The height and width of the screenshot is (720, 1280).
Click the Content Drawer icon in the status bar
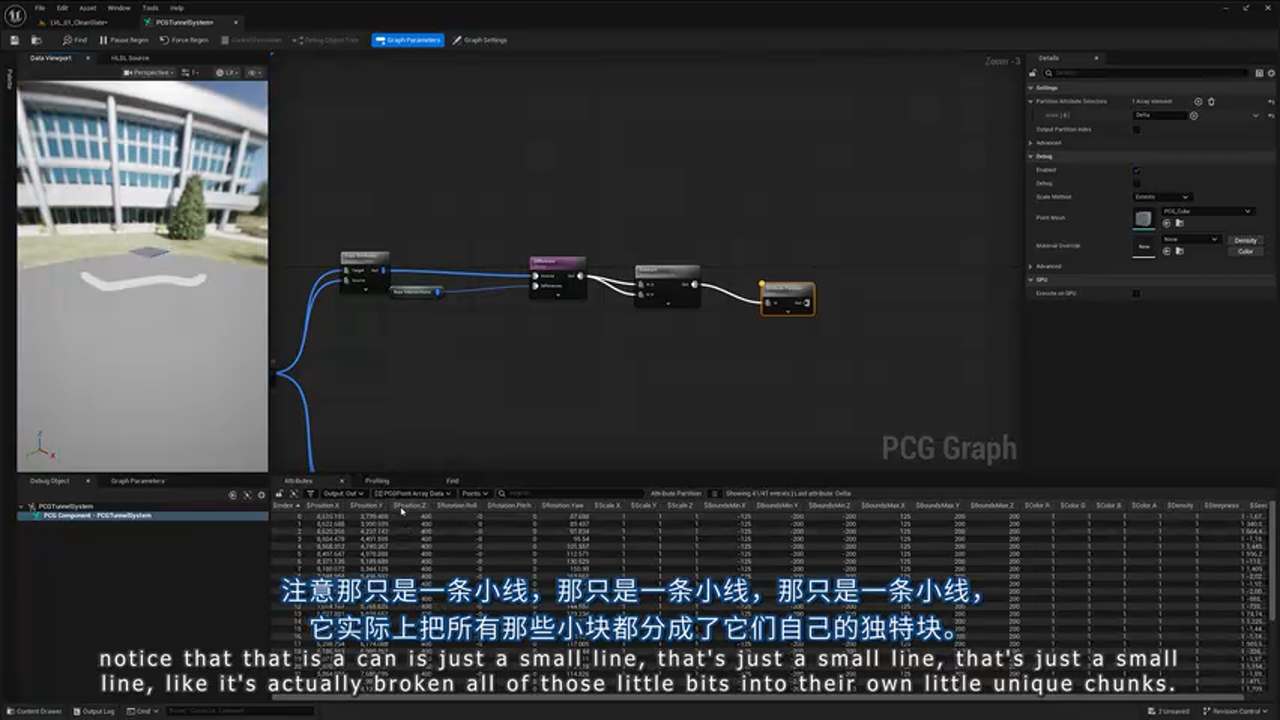pyautogui.click(x=9, y=710)
